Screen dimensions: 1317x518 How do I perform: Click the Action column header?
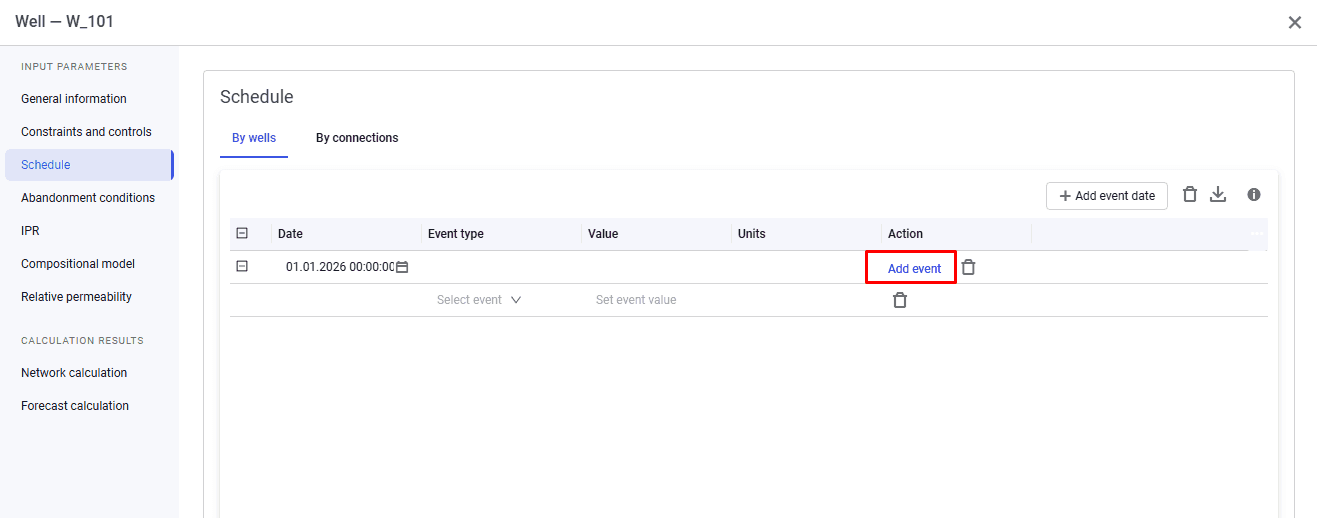click(x=906, y=234)
